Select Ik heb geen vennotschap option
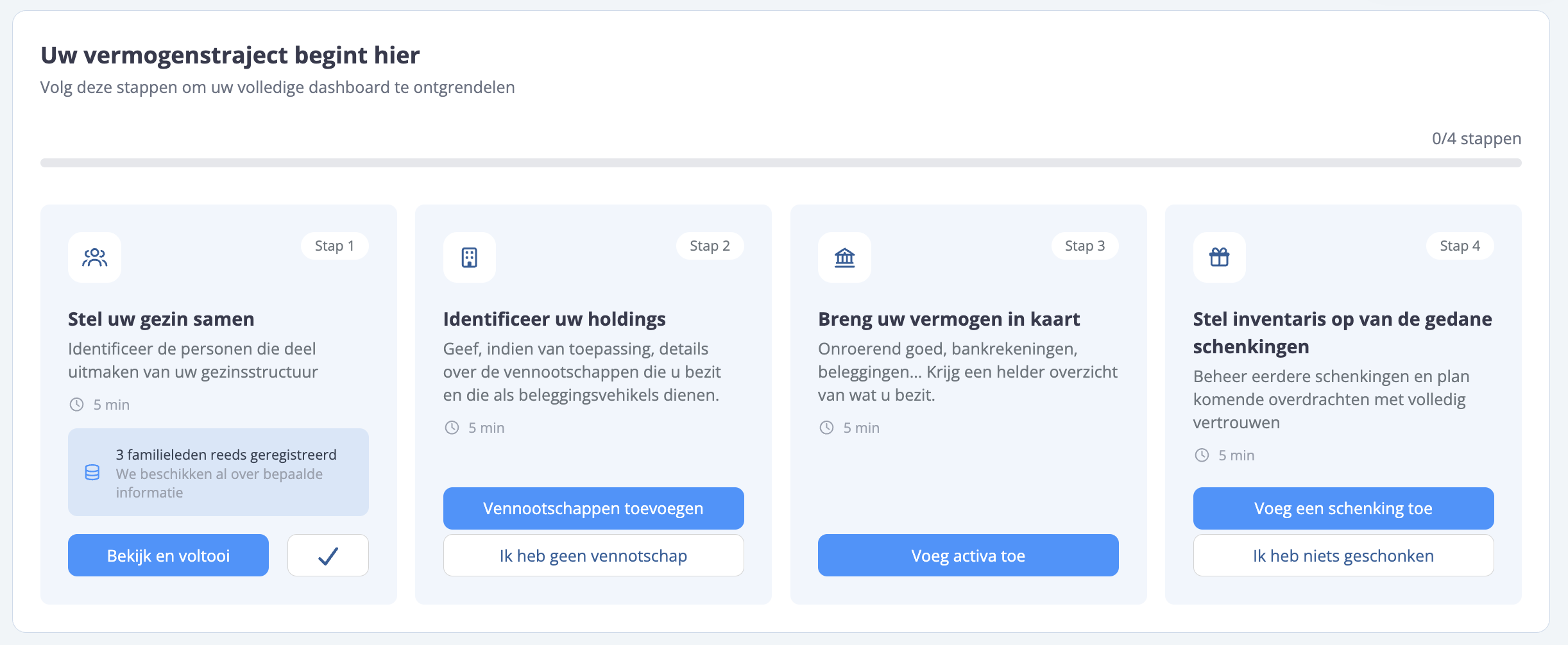Screen dimensions: 1568x645 [x=593, y=555]
